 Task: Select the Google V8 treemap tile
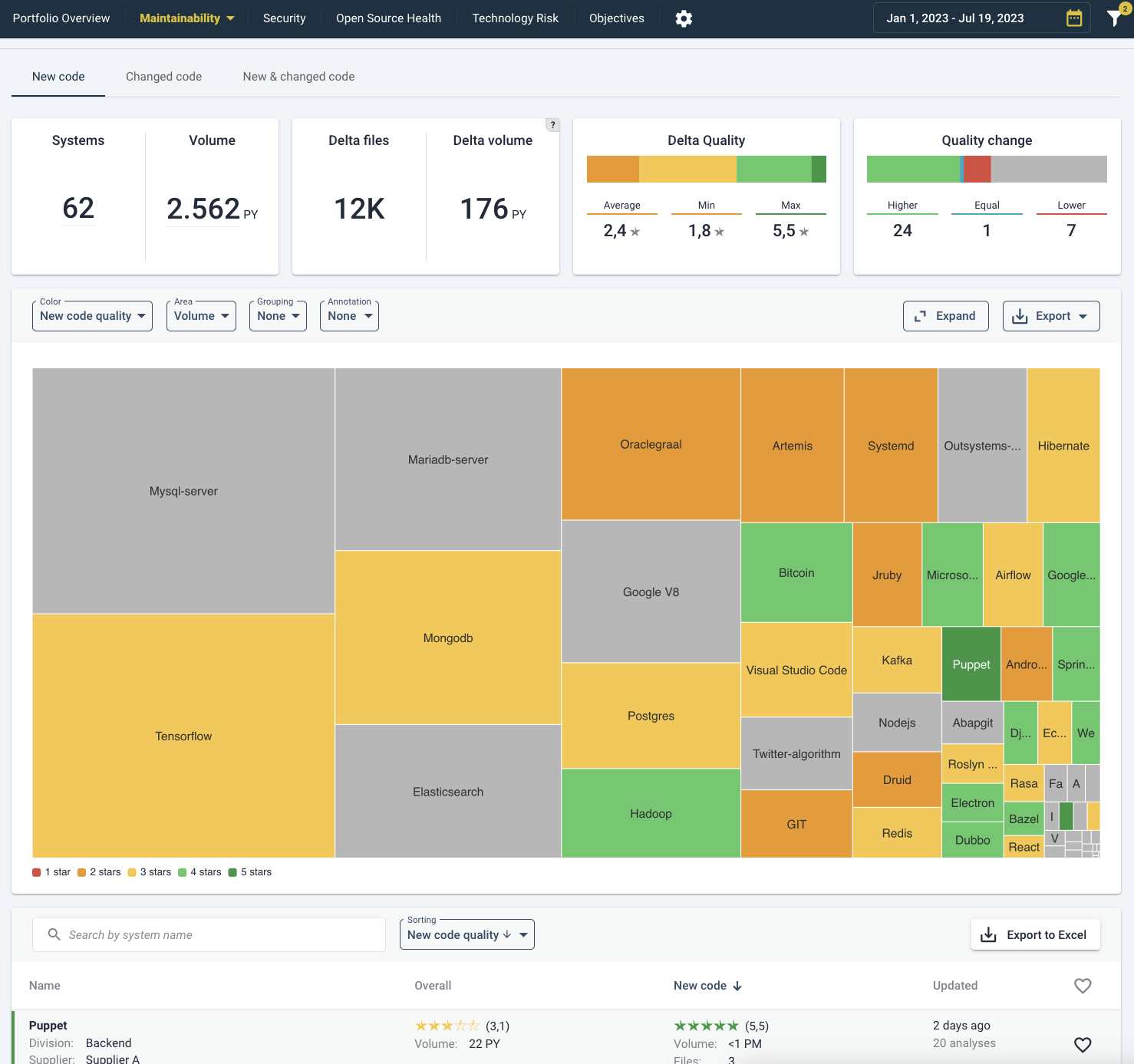[x=651, y=591]
